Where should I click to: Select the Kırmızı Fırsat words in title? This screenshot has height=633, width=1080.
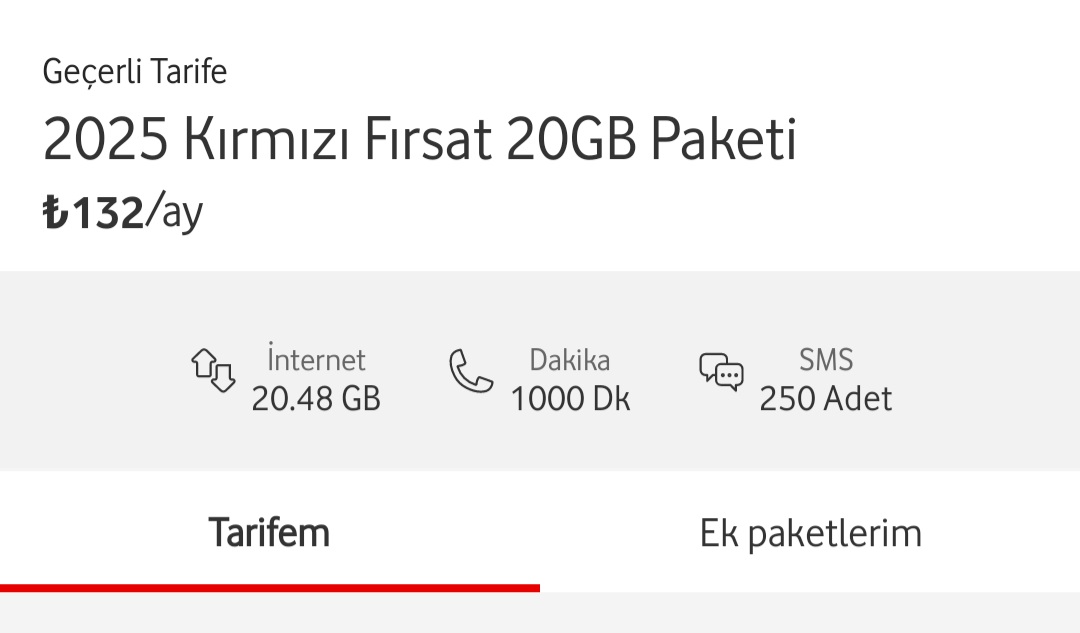pyautogui.click(x=338, y=140)
